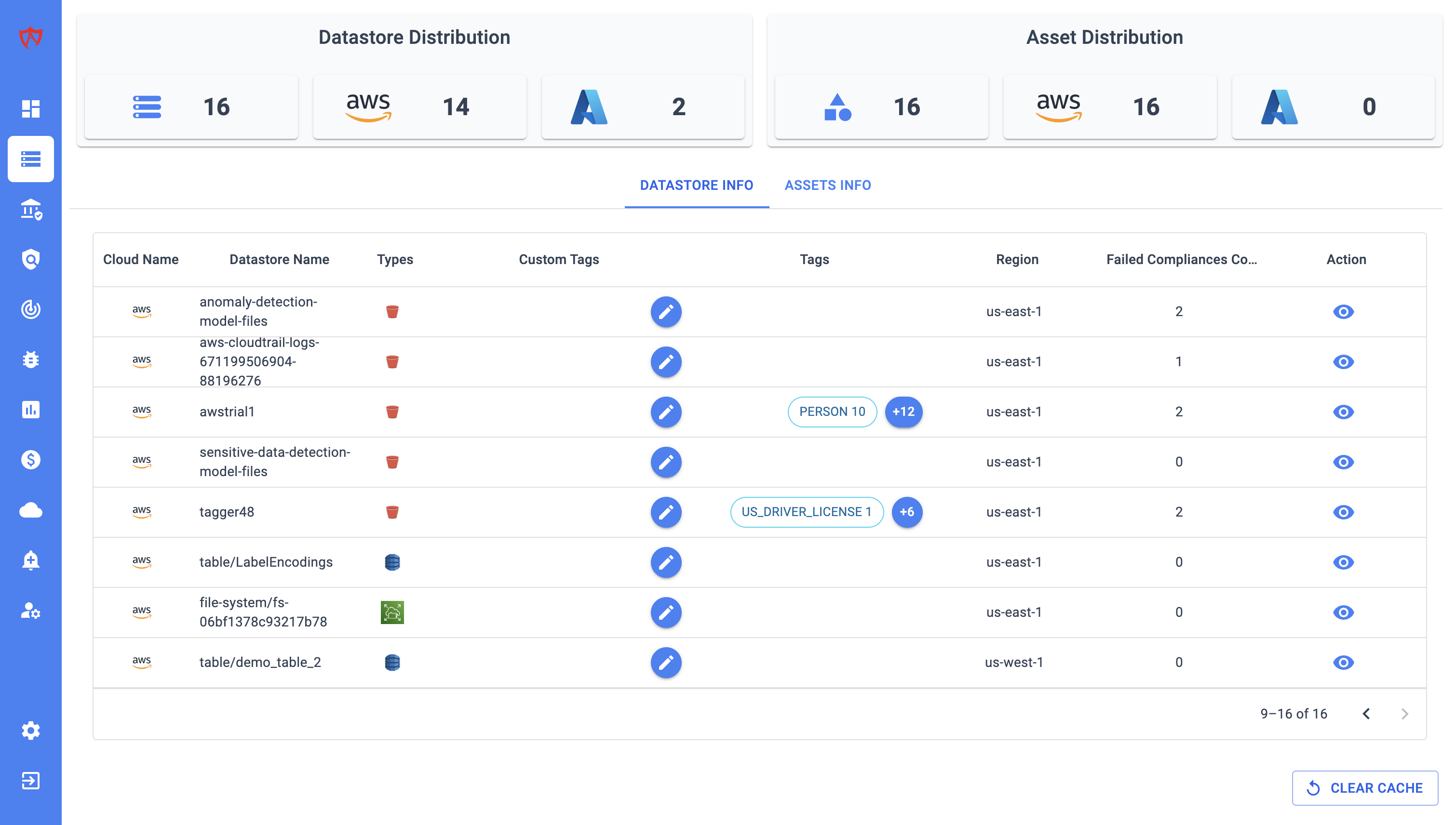Show details for tagger48 using the eye icon
The height and width of the screenshot is (825, 1456).
click(1344, 512)
